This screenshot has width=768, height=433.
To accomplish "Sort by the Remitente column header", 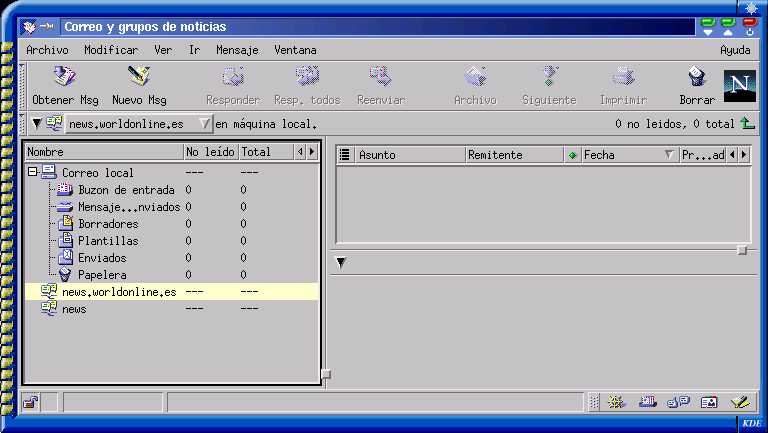I will click(514, 155).
